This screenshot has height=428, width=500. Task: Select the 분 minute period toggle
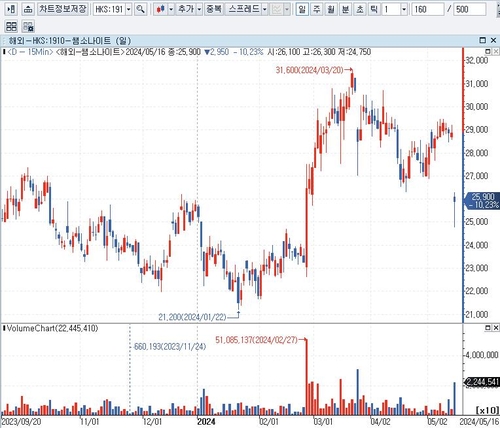click(x=345, y=9)
